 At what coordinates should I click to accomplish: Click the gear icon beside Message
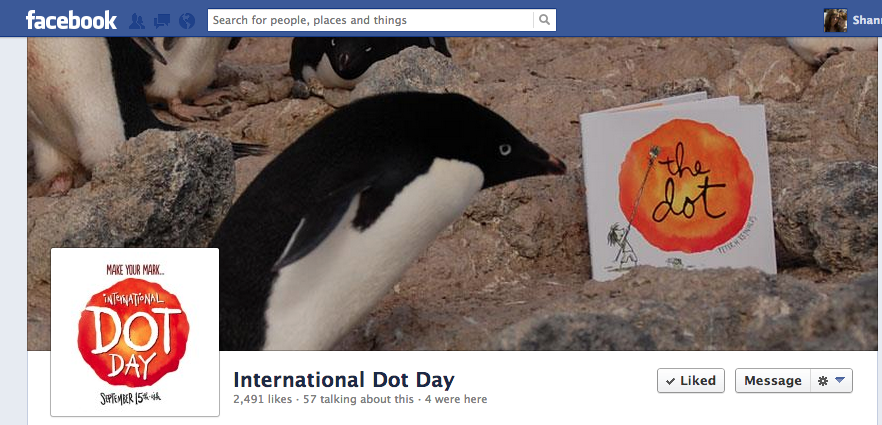(823, 381)
